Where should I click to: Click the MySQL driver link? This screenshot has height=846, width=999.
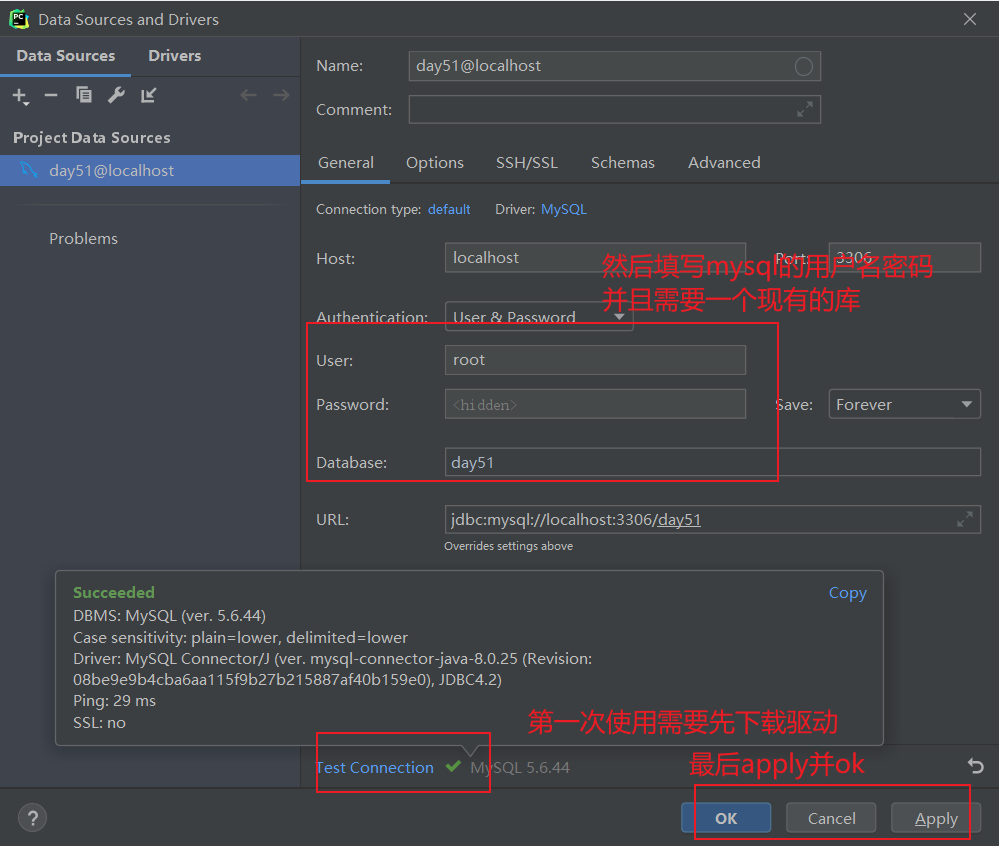563,210
